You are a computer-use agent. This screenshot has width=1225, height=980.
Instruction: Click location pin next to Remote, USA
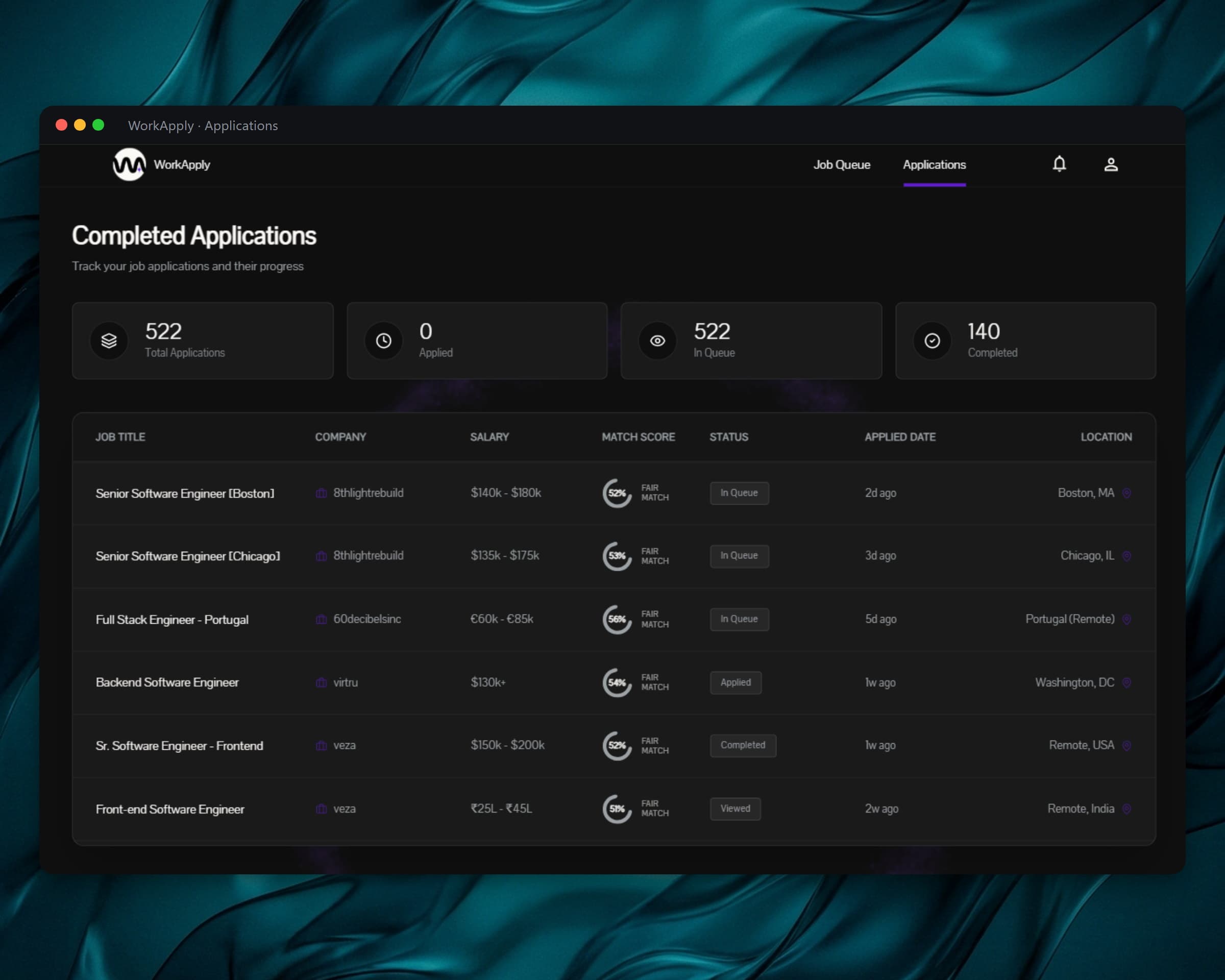[1126, 745]
